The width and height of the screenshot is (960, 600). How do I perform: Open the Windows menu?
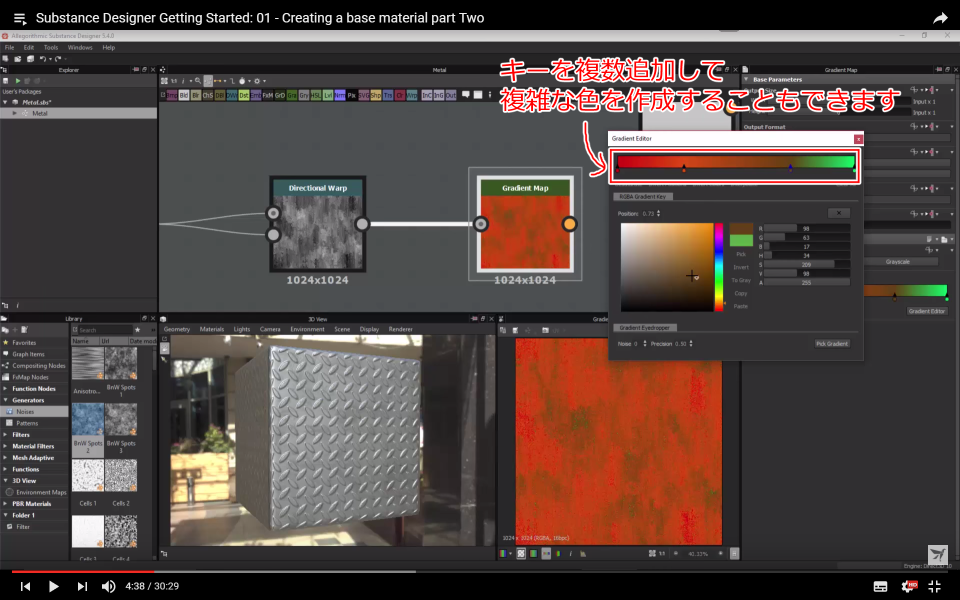click(x=80, y=47)
